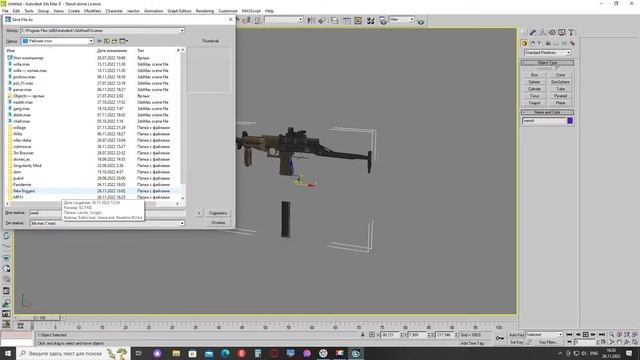This screenshot has width=640, height=360.
Task: Toggle the AutoGrid checkbox
Action: pos(558,69)
